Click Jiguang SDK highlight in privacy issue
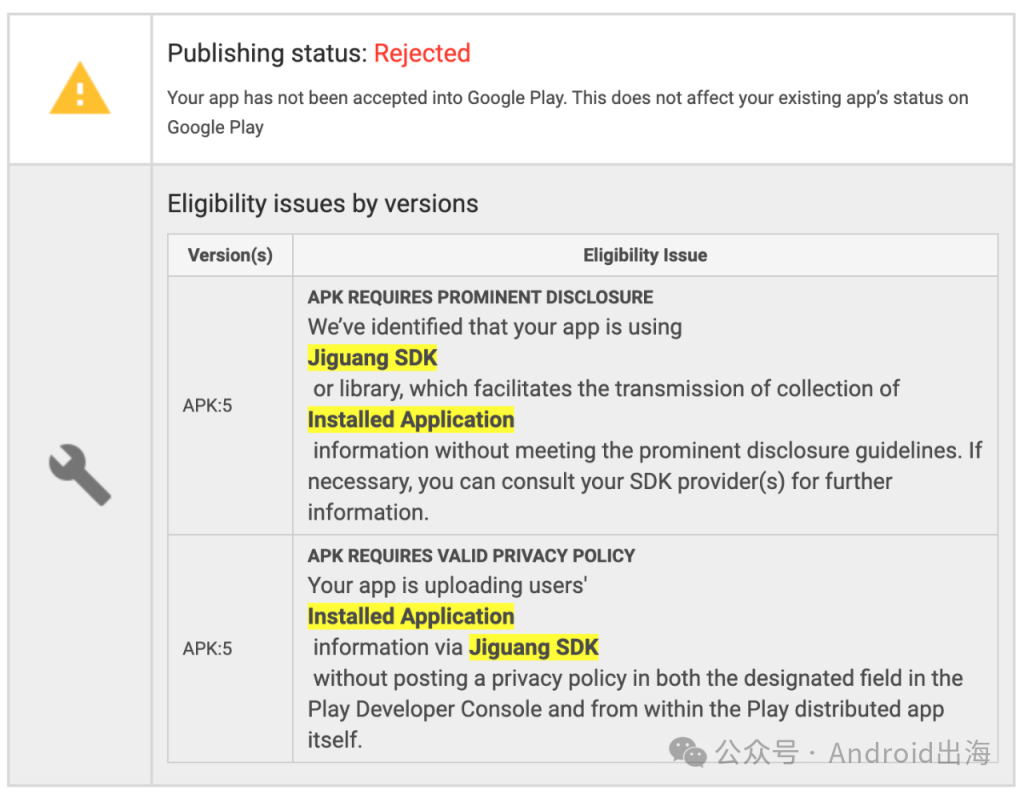 point(534,647)
